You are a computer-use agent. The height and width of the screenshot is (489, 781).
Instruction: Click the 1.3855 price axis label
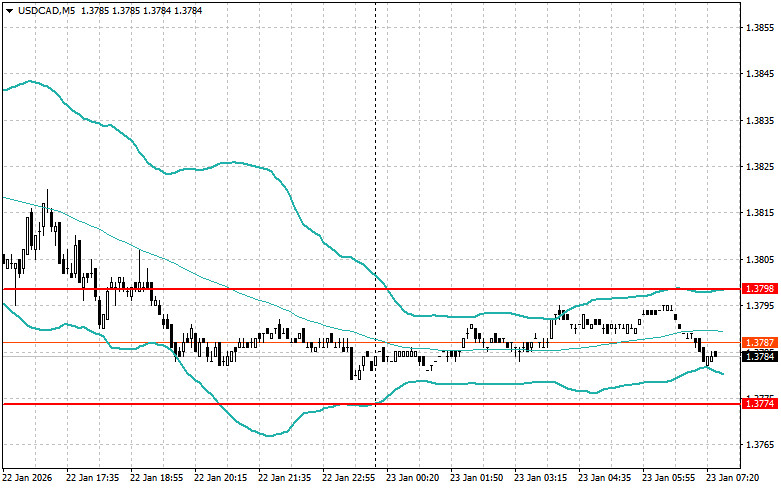click(761, 28)
